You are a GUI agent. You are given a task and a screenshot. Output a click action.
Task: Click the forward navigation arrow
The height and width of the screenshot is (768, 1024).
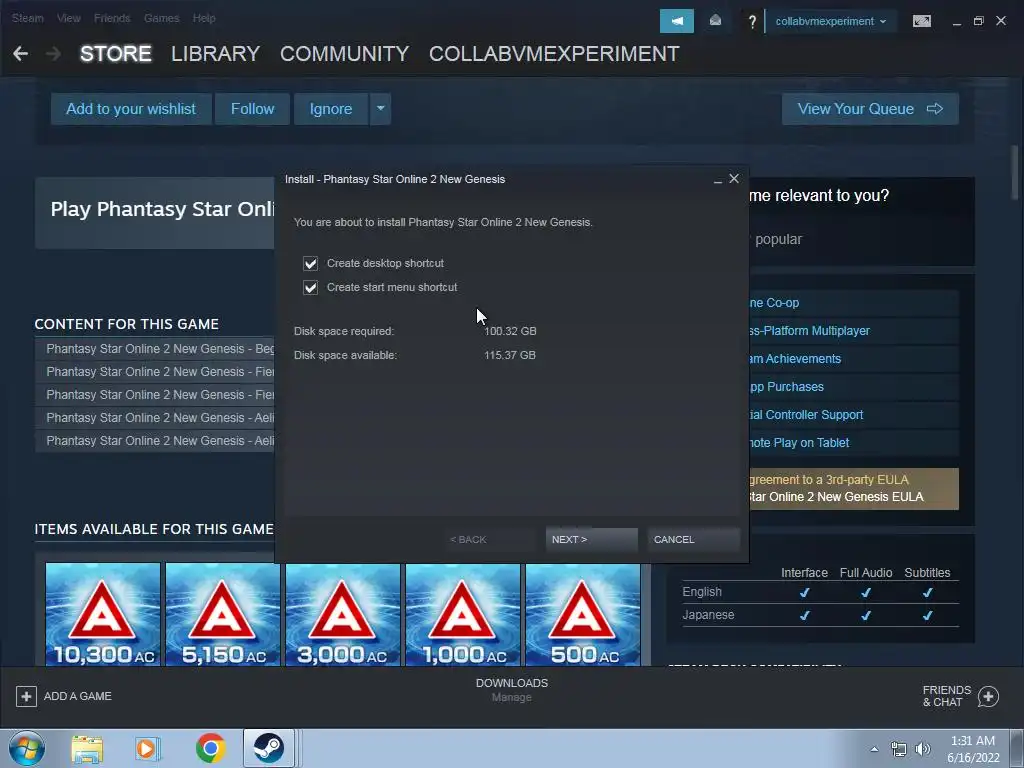click(x=54, y=54)
